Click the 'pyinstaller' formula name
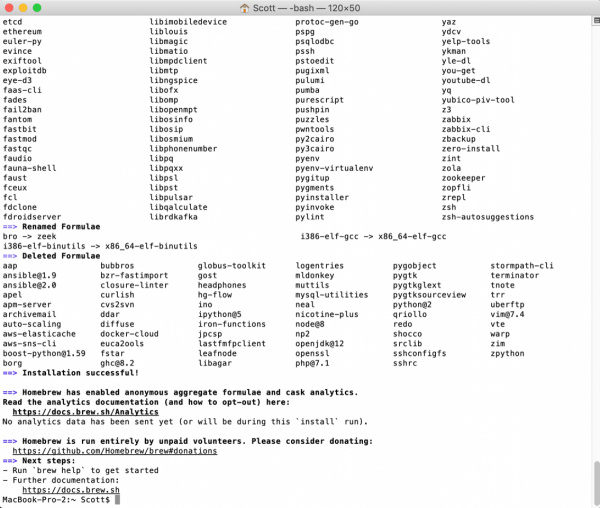This screenshot has width=600, height=508. coord(322,197)
